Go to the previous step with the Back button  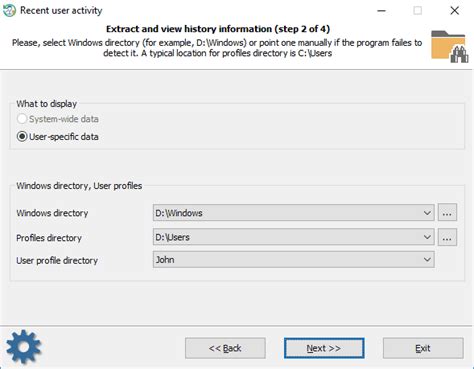(x=225, y=348)
